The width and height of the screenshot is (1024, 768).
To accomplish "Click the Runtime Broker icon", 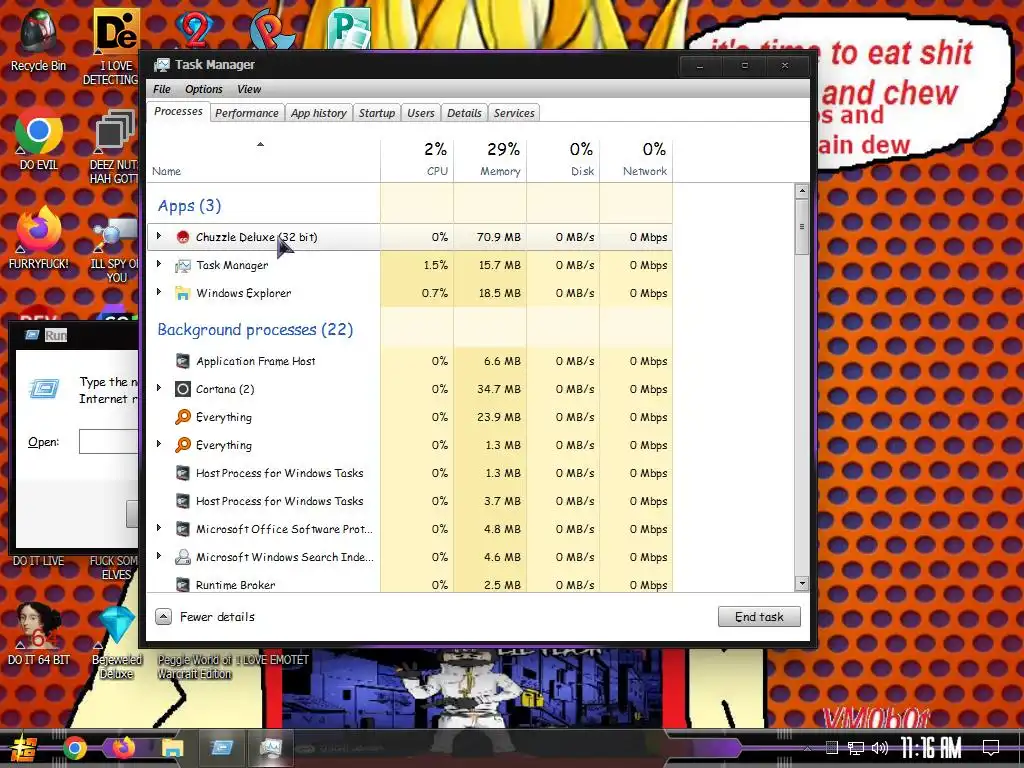I will (183, 584).
